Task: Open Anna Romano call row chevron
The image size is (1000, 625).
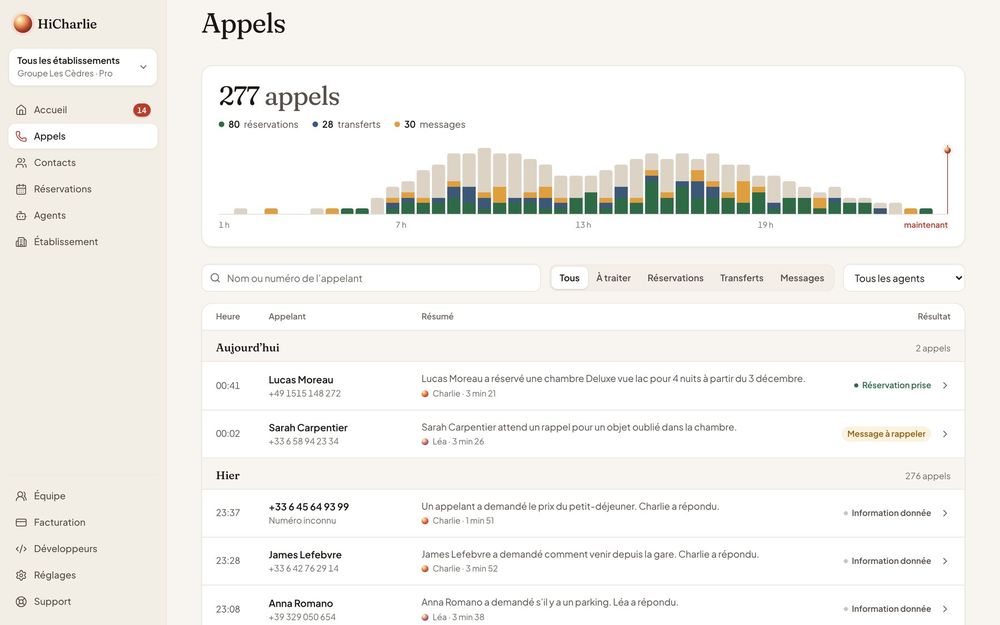Action: click(945, 609)
